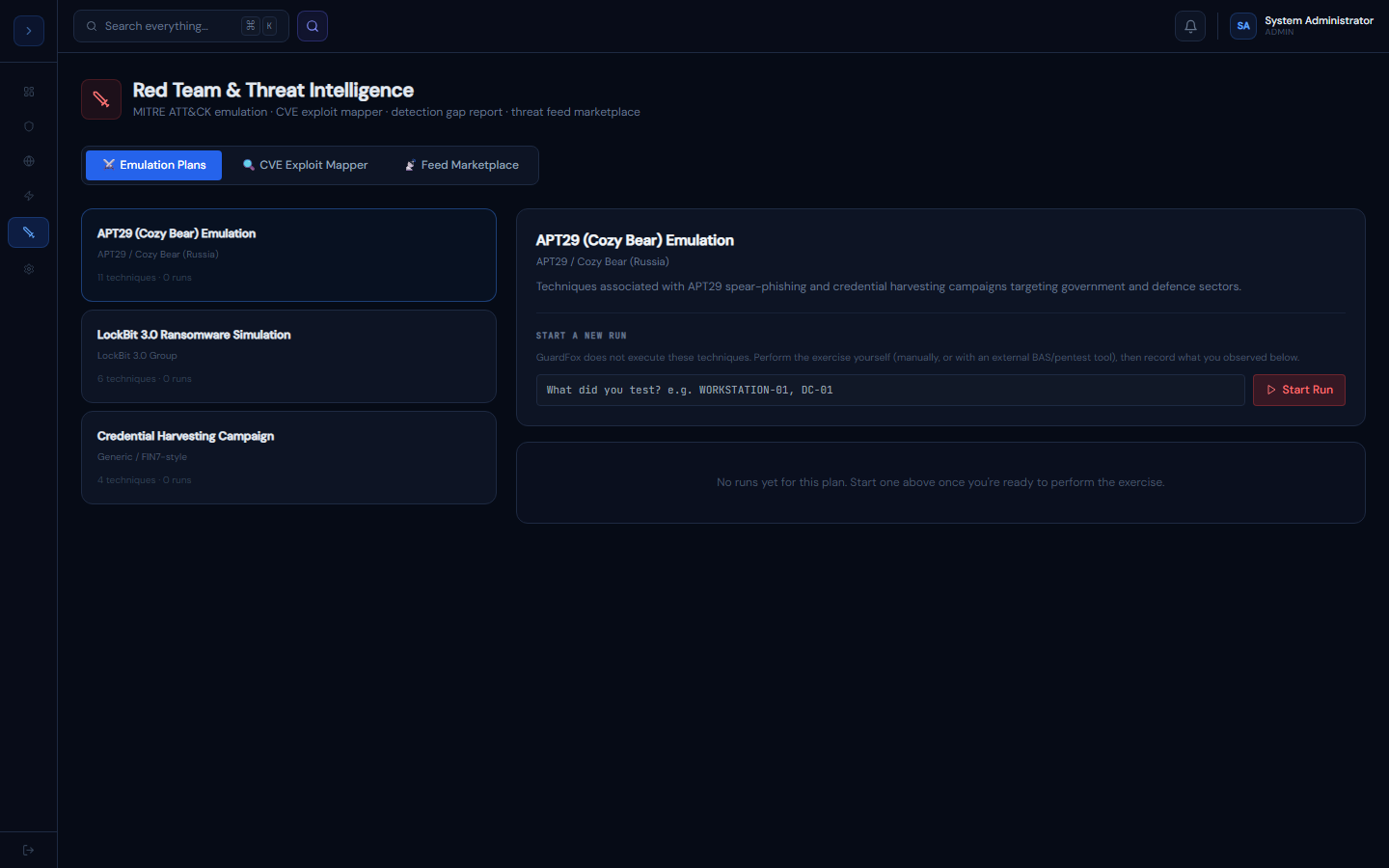Open the globe icon in sidebar
Image resolution: width=1389 pixels, height=868 pixels.
(29, 161)
